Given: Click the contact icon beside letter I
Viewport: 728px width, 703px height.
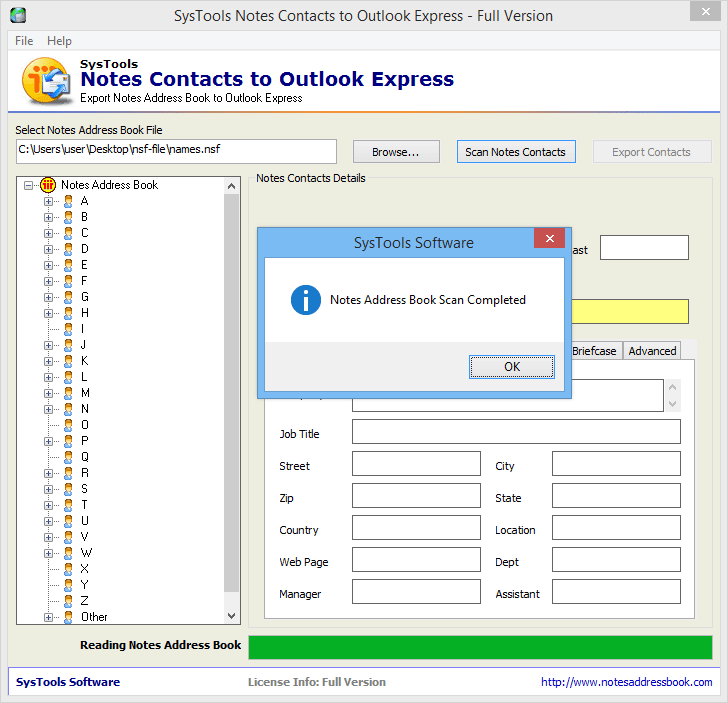Looking at the screenshot, I should click(68, 329).
